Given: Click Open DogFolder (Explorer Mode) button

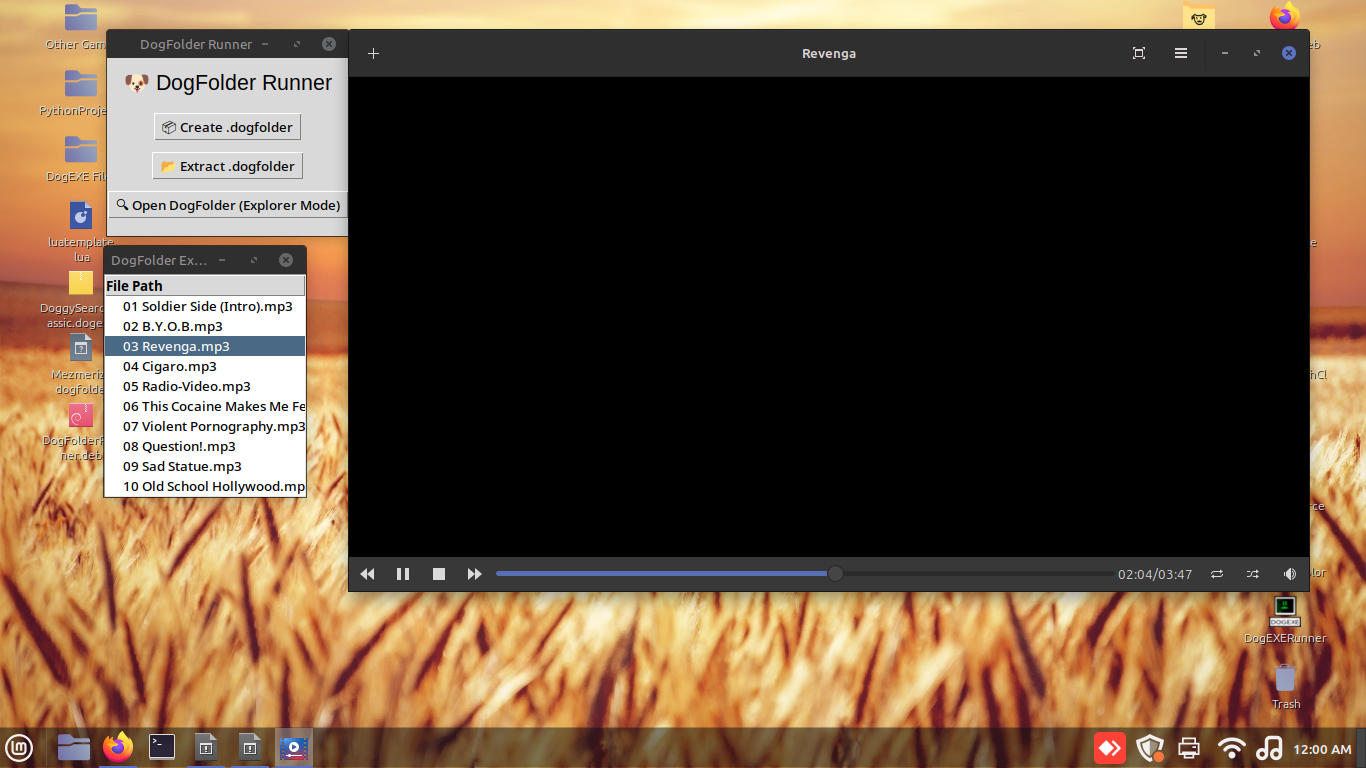Looking at the screenshot, I should (228, 205).
